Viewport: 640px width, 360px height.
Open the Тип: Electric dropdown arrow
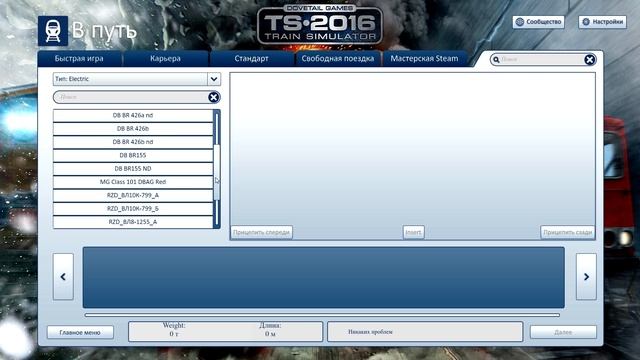point(214,79)
